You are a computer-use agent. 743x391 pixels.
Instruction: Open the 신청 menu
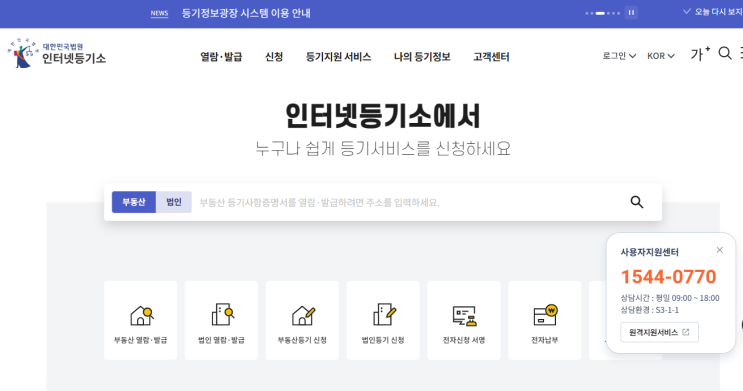pos(274,57)
